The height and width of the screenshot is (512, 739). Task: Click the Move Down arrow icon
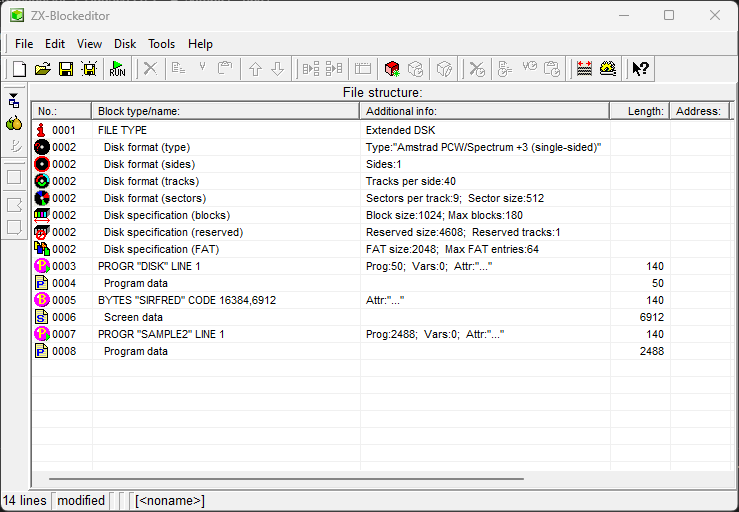pyautogui.click(x=278, y=69)
